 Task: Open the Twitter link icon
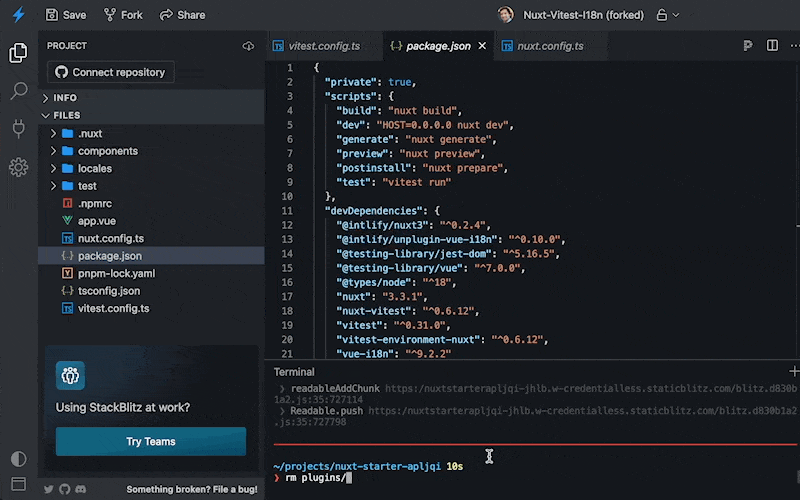point(48,489)
